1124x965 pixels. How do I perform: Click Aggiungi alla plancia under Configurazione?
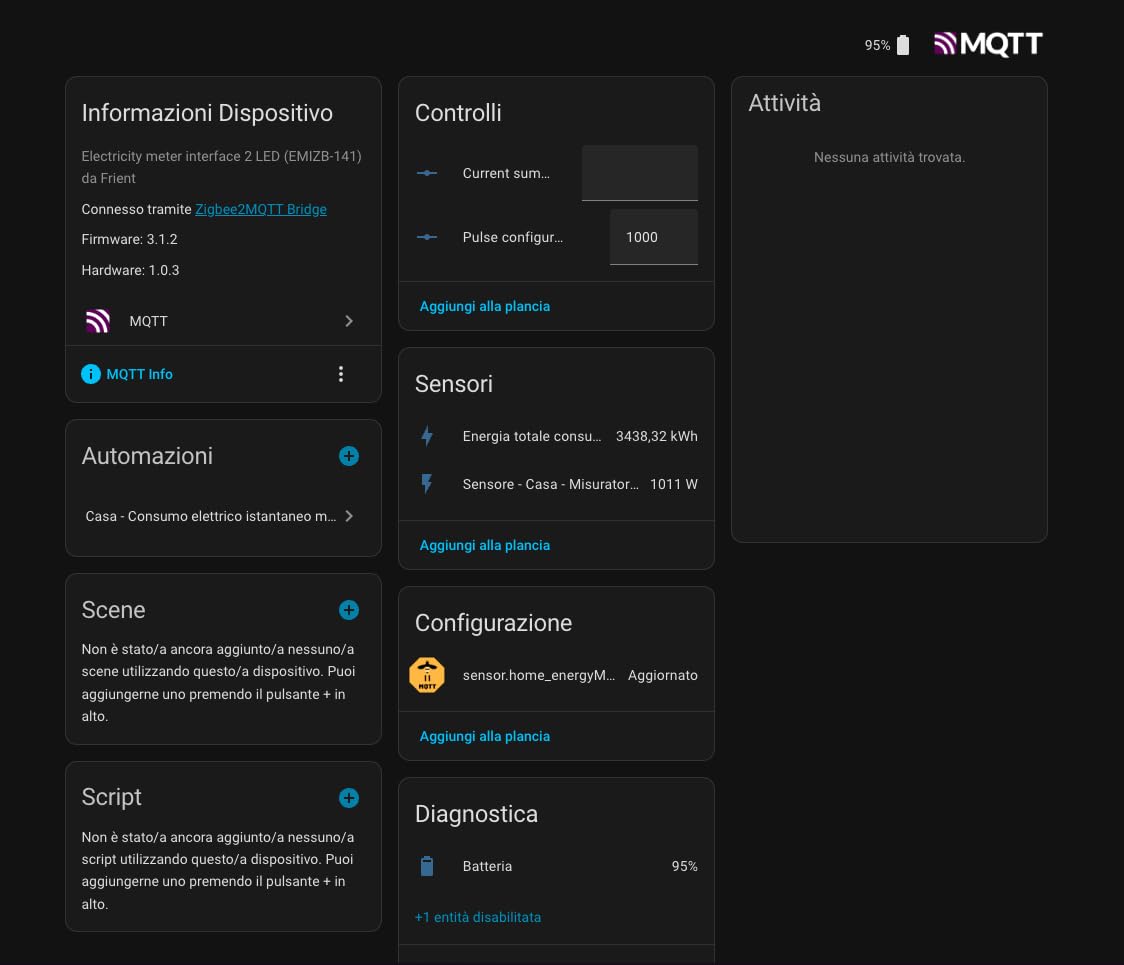pos(485,736)
